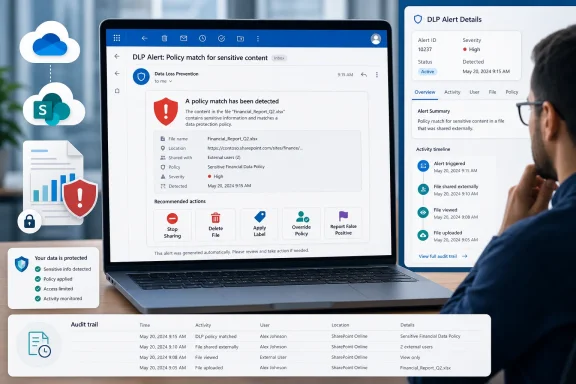Click the Policy applied check mark
Viewport: 576px width, 384px height.
(x=38, y=279)
